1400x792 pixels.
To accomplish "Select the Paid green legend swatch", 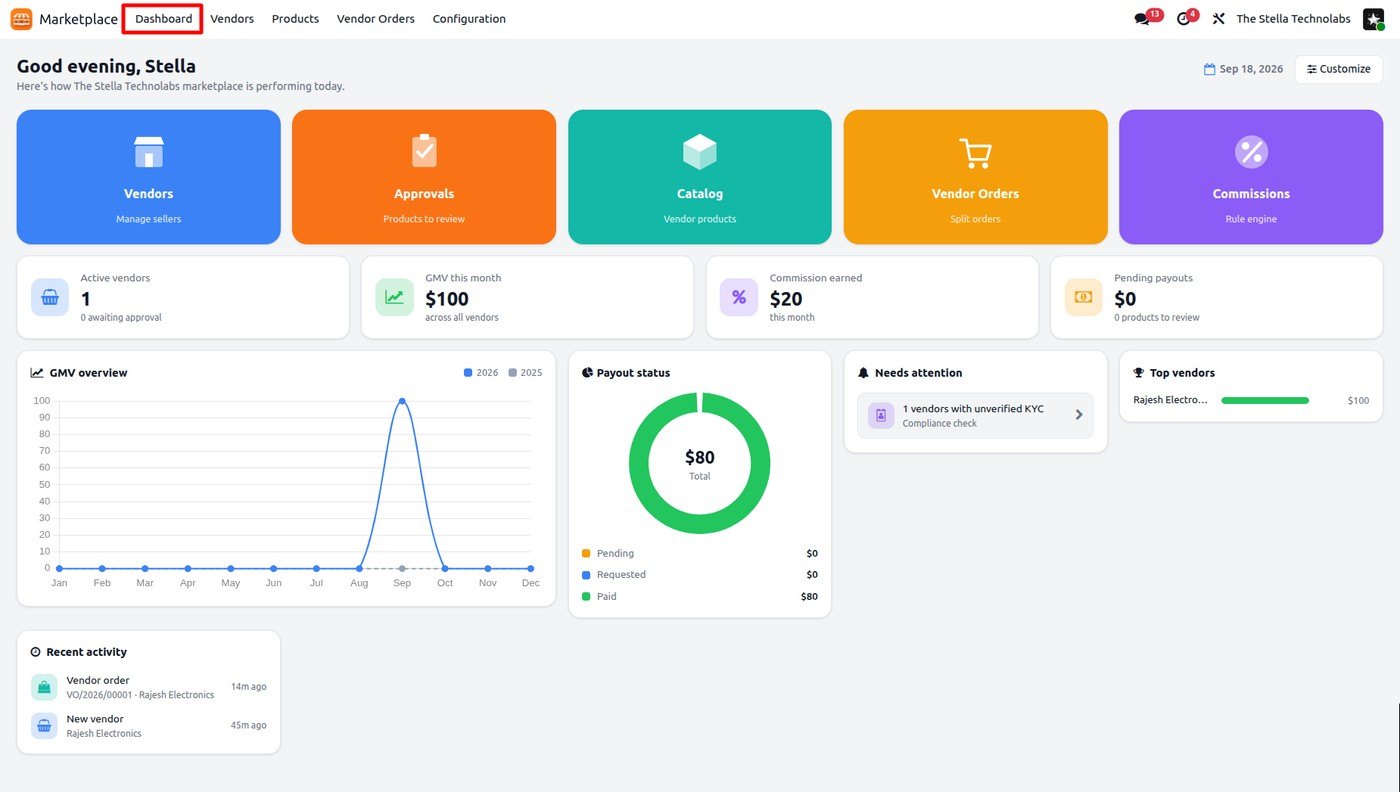I will [x=586, y=597].
